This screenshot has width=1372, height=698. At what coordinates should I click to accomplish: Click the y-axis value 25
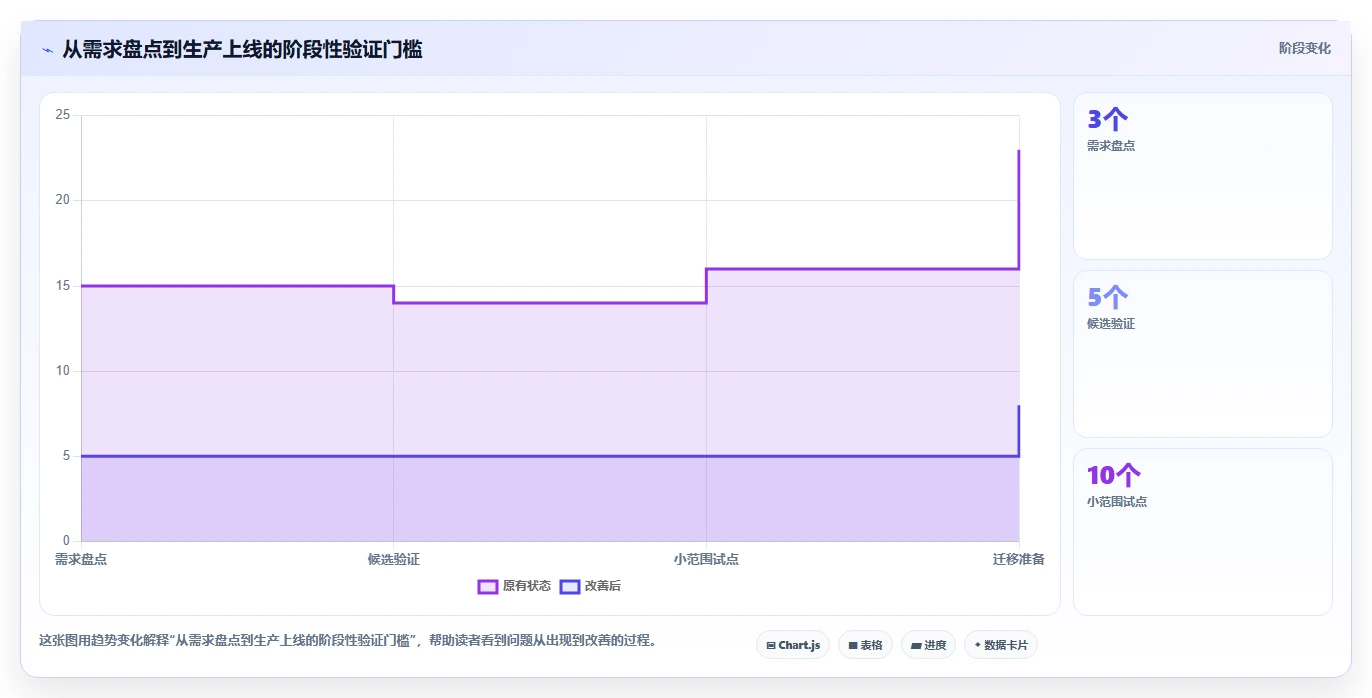tap(63, 115)
